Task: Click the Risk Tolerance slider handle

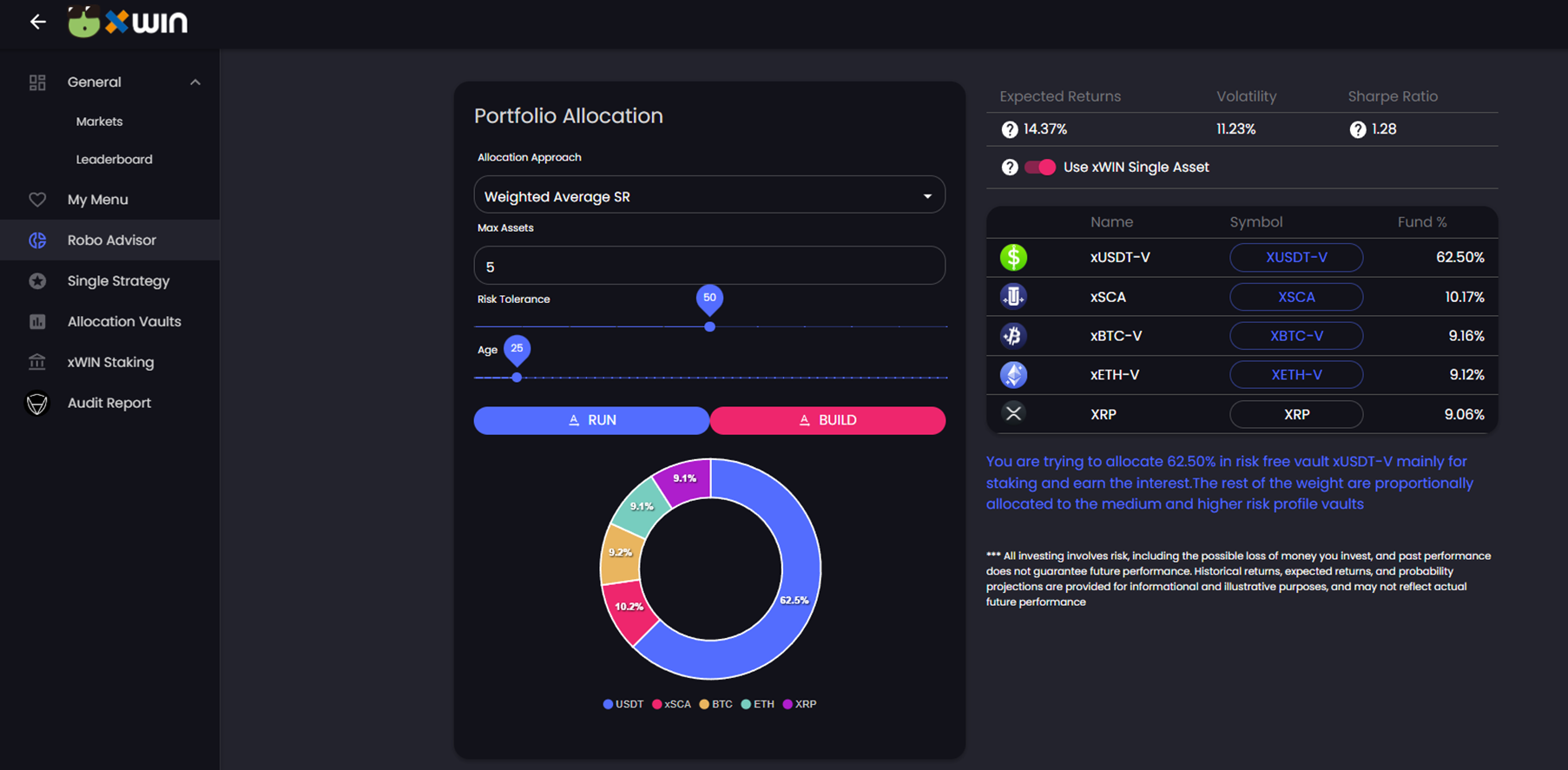Action: (x=709, y=326)
